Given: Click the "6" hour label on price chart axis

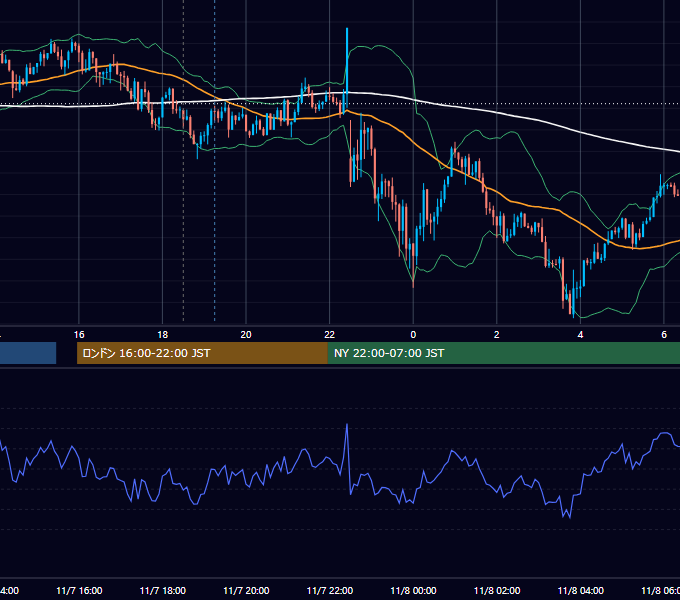Looking at the screenshot, I should [x=664, y=335].
